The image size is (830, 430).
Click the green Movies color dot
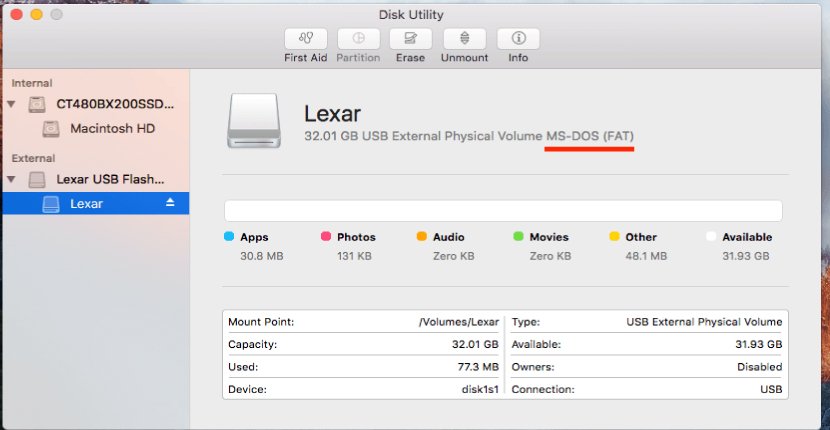[x=518, y=237]
